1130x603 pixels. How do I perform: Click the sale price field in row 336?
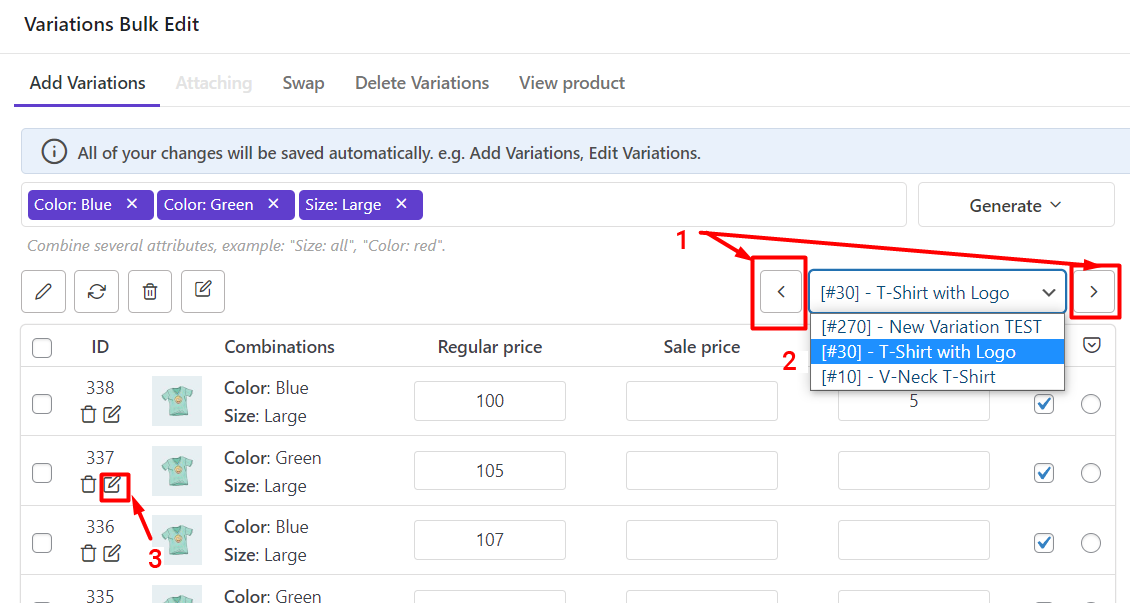[702, 540]
